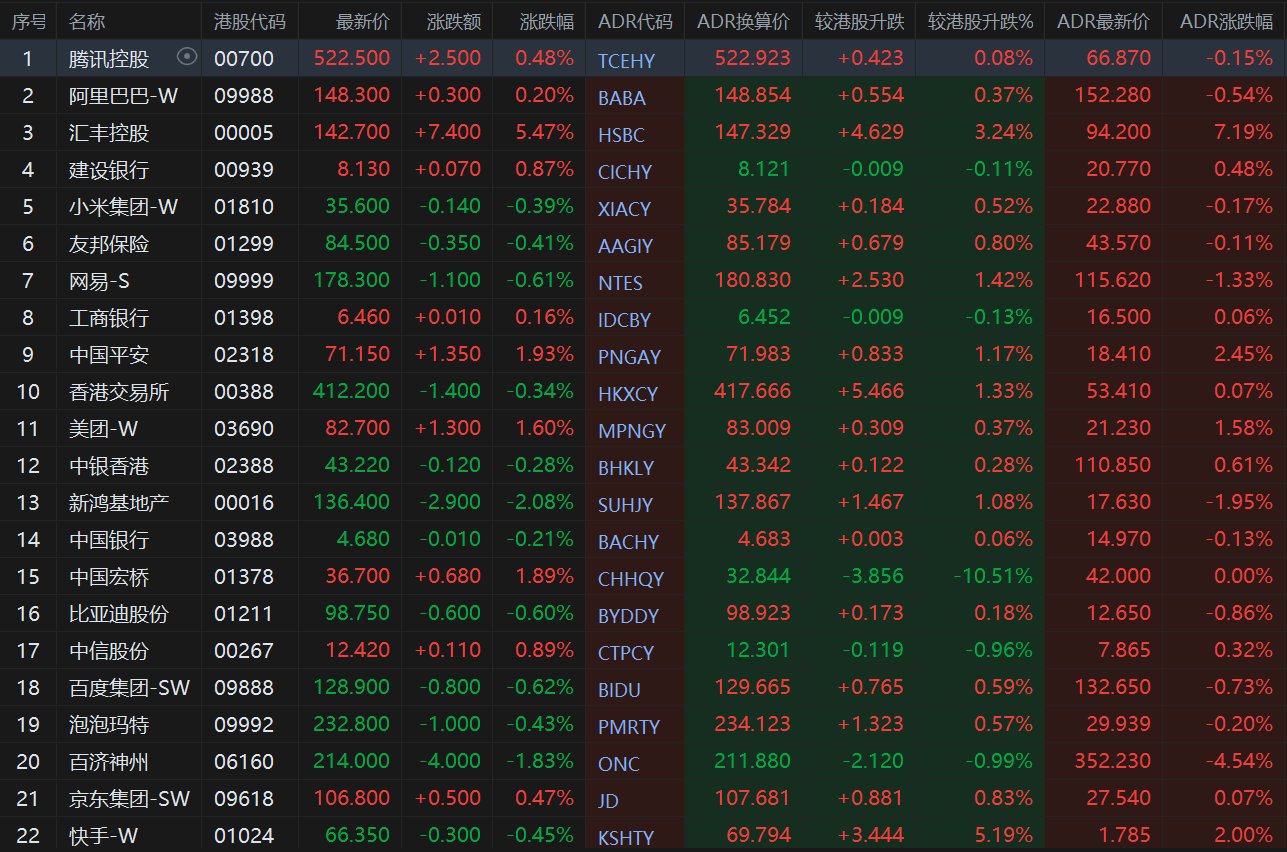Select the 泡泡玛特 stock name
The image size is (1287, 852).
point(109,725)
